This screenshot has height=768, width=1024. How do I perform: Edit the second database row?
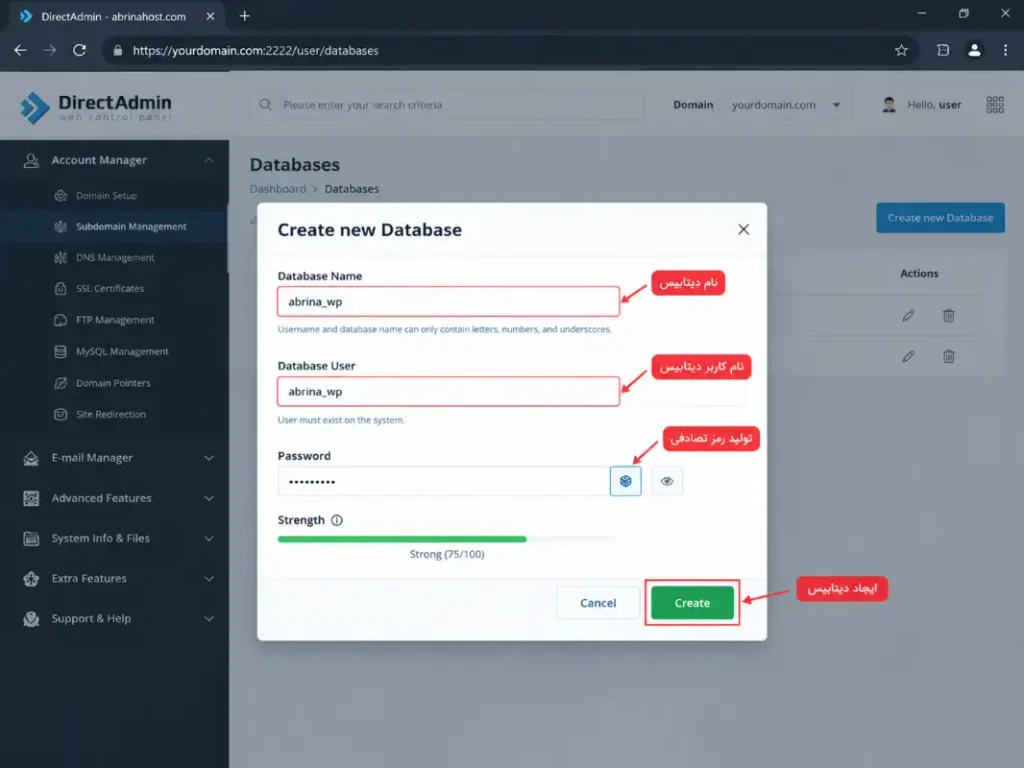coord(908,357)
